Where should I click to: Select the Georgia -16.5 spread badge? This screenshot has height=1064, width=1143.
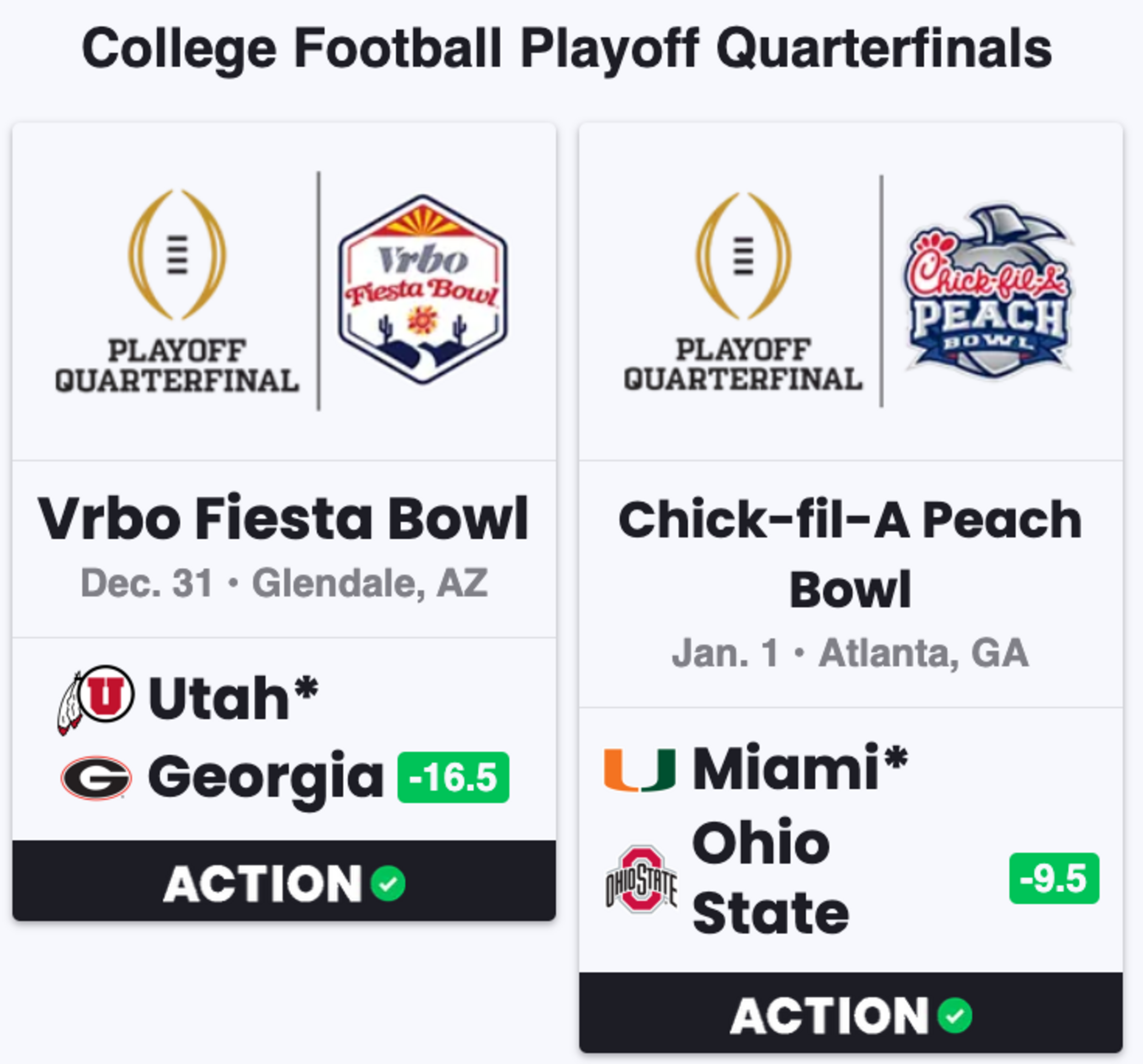coord(453,777)
